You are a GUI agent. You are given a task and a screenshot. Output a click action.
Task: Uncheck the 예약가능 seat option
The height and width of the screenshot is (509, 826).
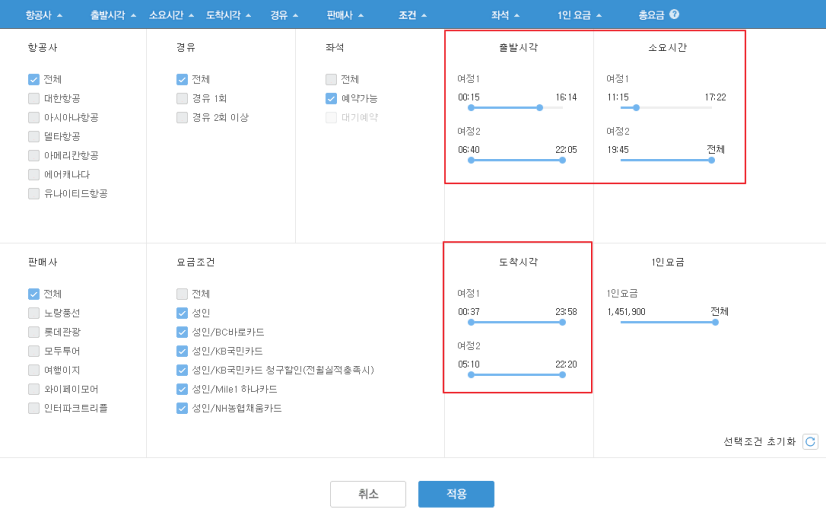click(x=331, y=99)
